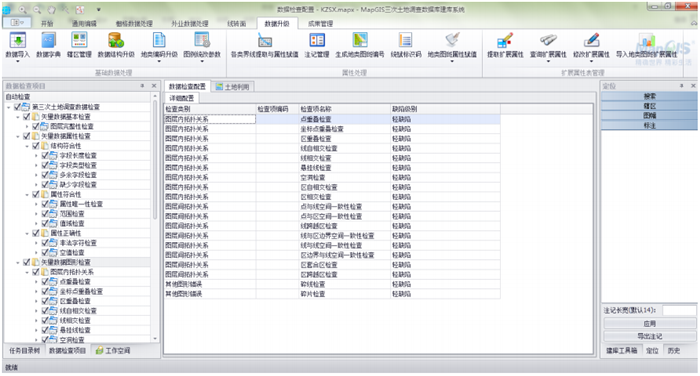700x376 pixels.
Task: Click 提取扩展属性 icon
Action: click(x=505, y=41)
